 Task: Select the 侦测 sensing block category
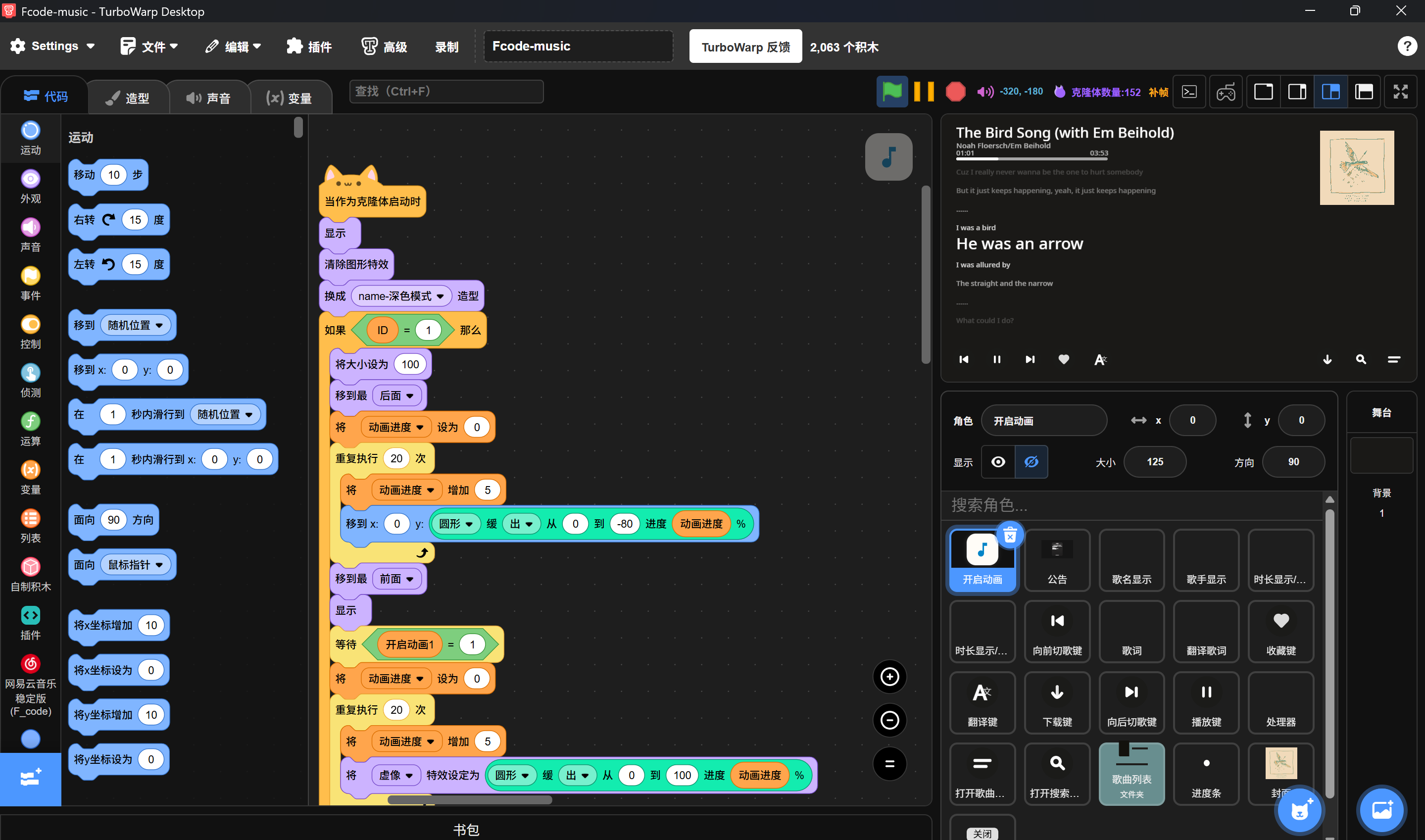coord(31,381)
